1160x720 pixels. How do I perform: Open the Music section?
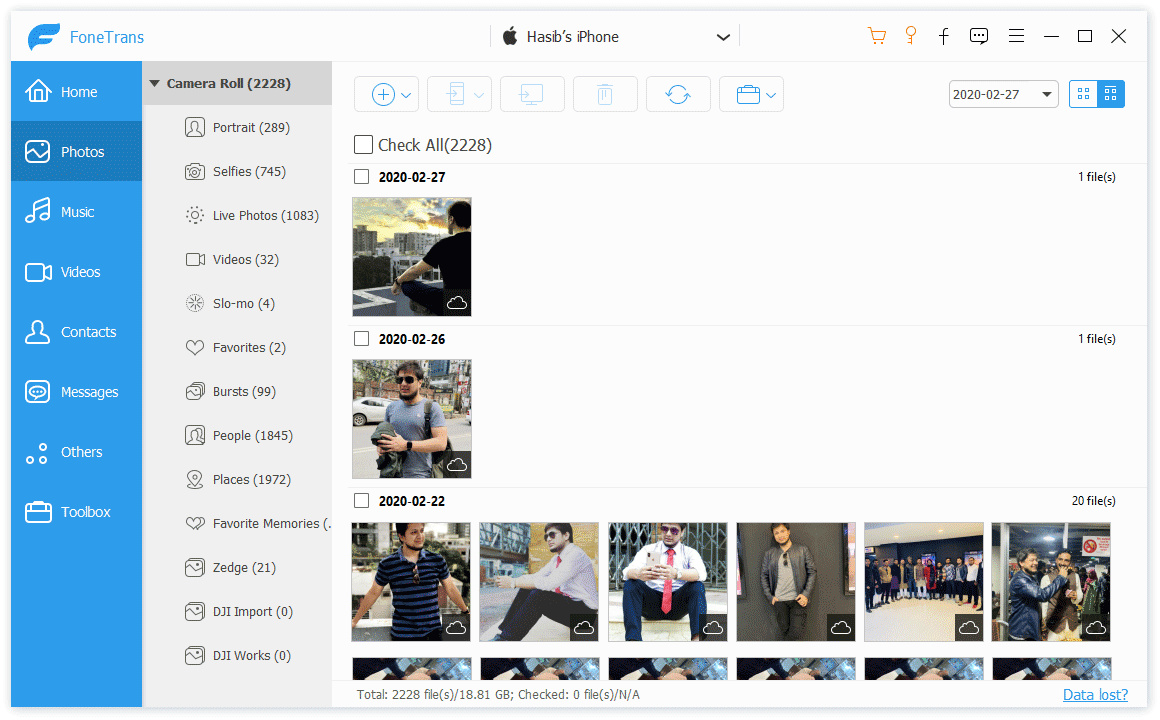[x=76, y=211]
